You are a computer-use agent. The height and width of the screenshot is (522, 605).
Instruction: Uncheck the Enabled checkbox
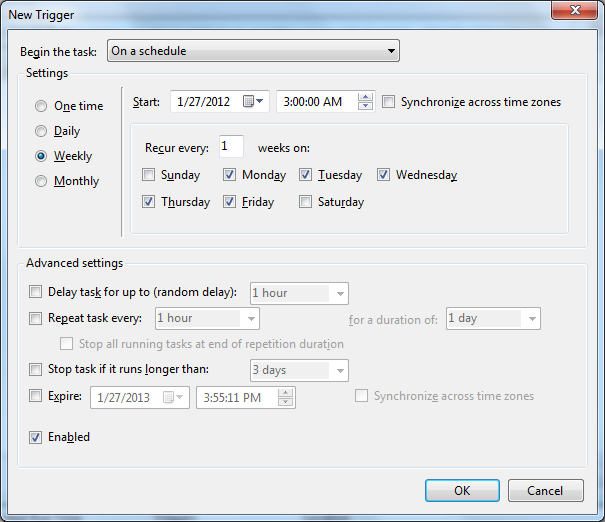coord(36,437)
